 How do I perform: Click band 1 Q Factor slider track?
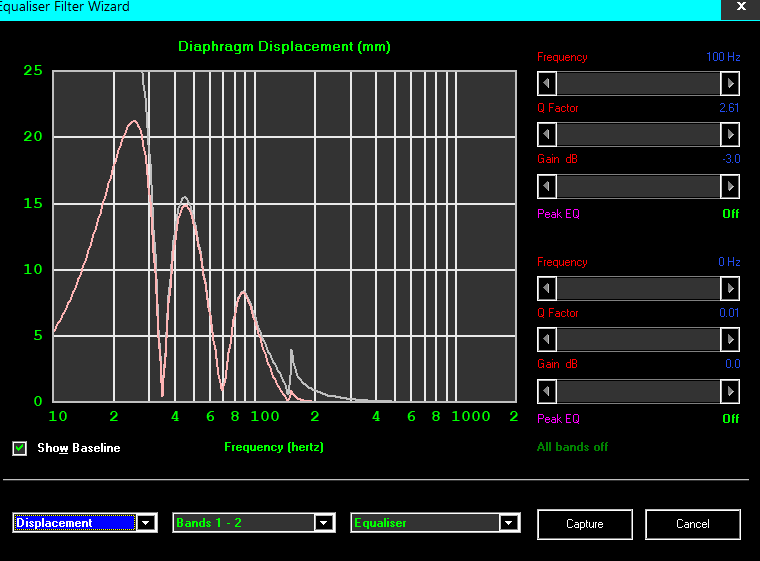[638, 134]
